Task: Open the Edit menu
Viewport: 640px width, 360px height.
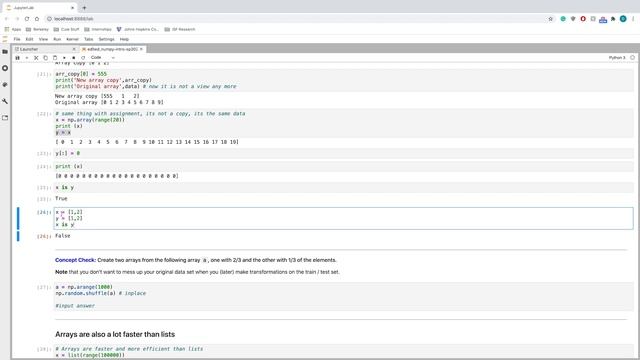Action: 29,39
